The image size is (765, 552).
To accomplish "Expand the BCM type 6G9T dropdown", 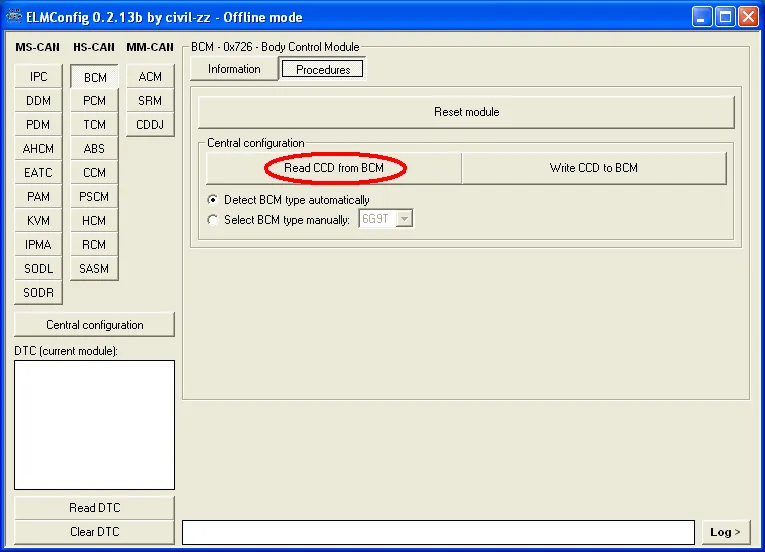I will click(404, 219).
